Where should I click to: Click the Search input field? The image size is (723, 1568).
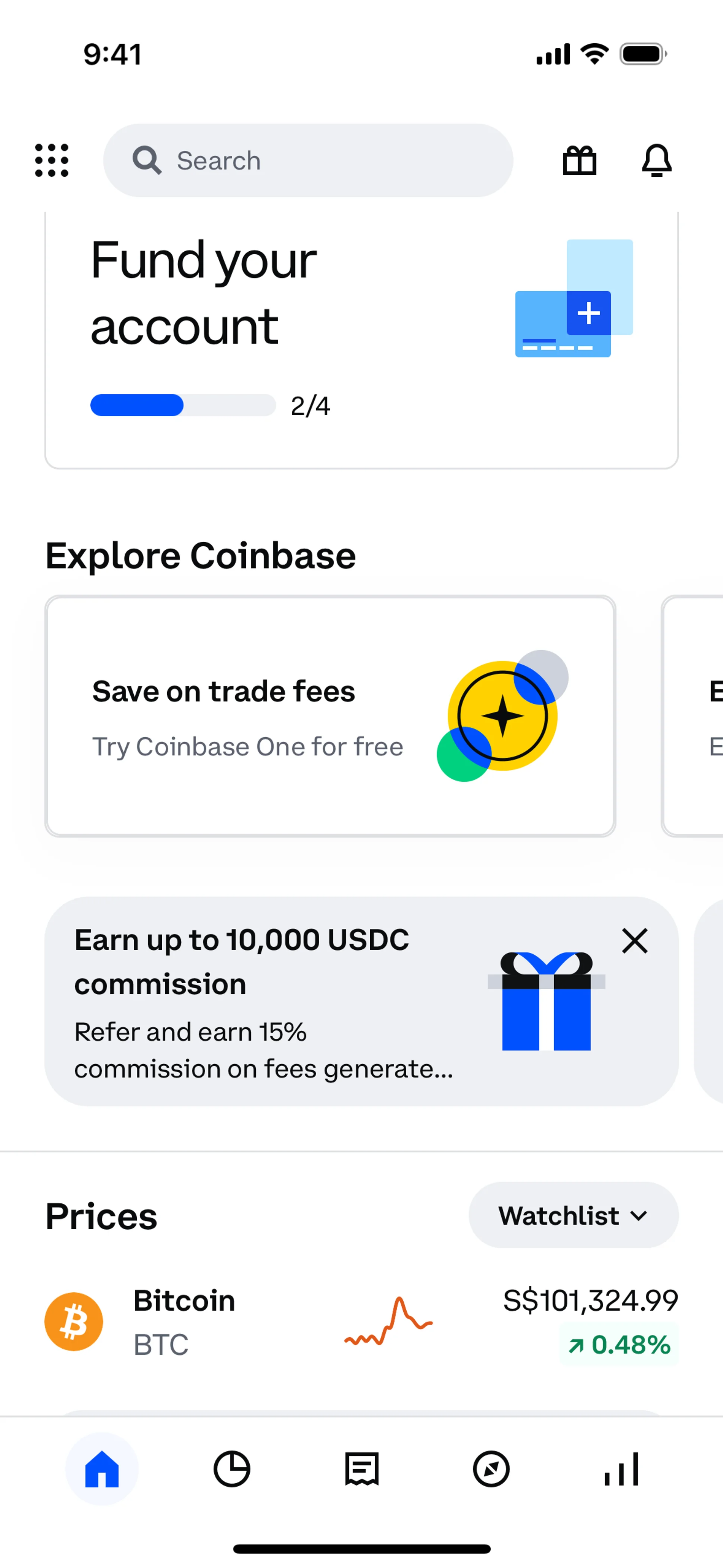coord(329,161)
